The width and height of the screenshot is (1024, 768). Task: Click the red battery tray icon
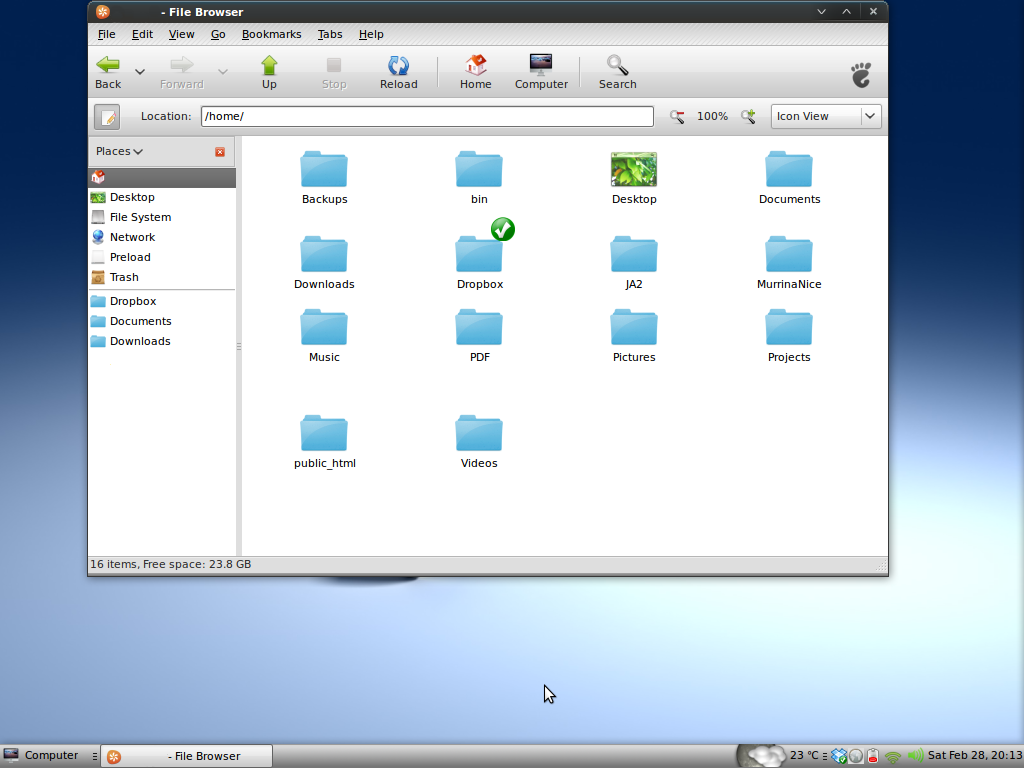[873, 756]
